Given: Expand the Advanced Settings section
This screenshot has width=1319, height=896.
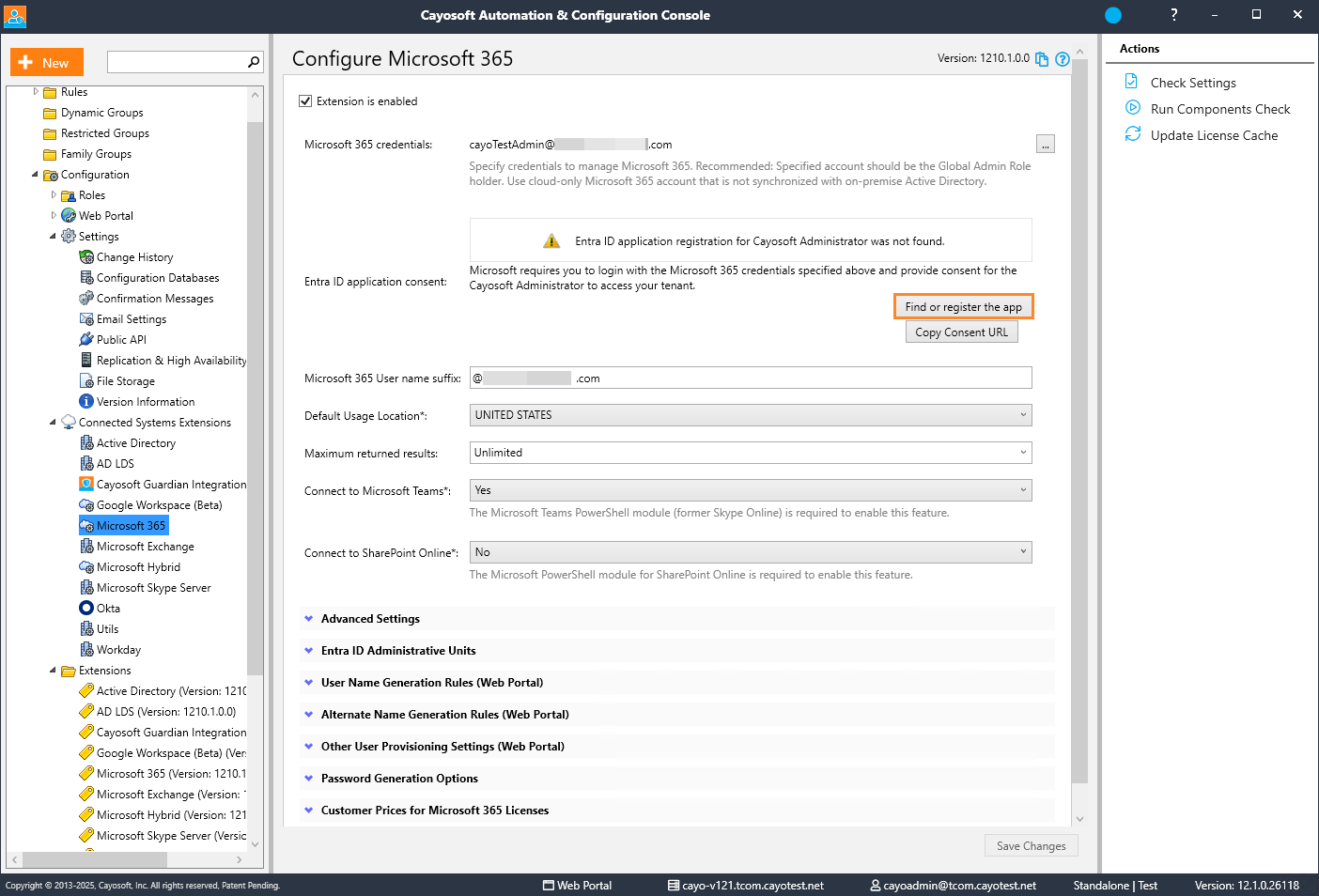Looking at the screenshot, I should [x=677, y=618].
